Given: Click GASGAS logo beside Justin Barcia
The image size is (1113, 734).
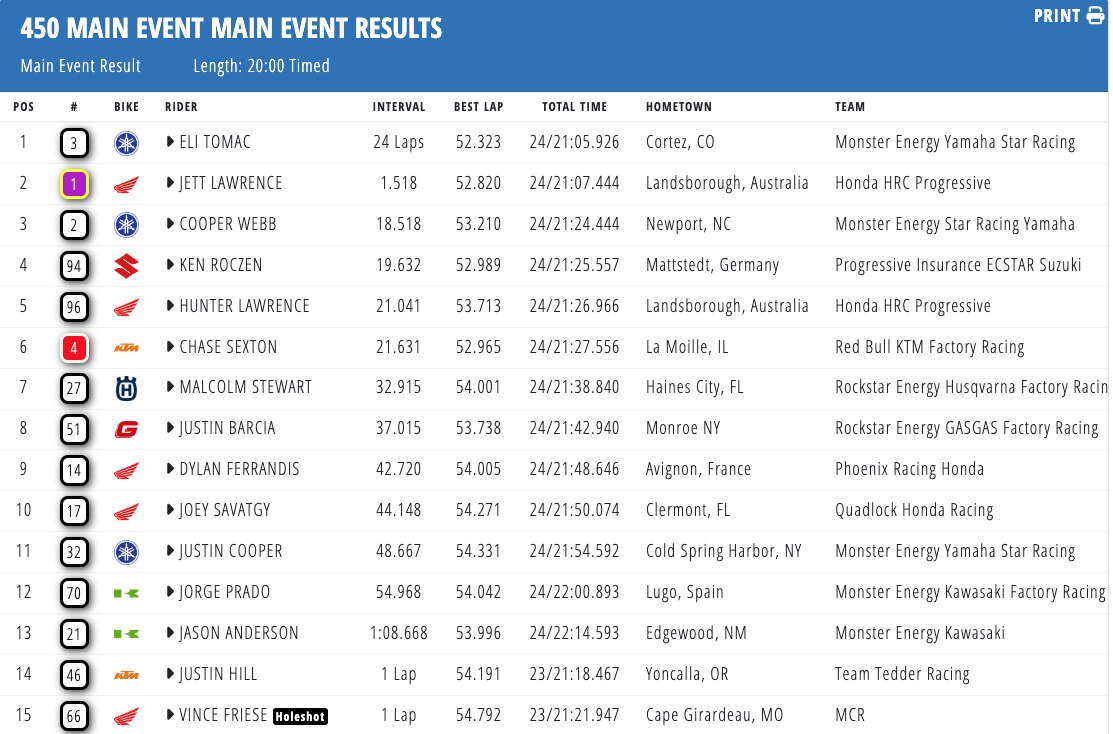Looking at the screenshot, I should click(126, 429).
